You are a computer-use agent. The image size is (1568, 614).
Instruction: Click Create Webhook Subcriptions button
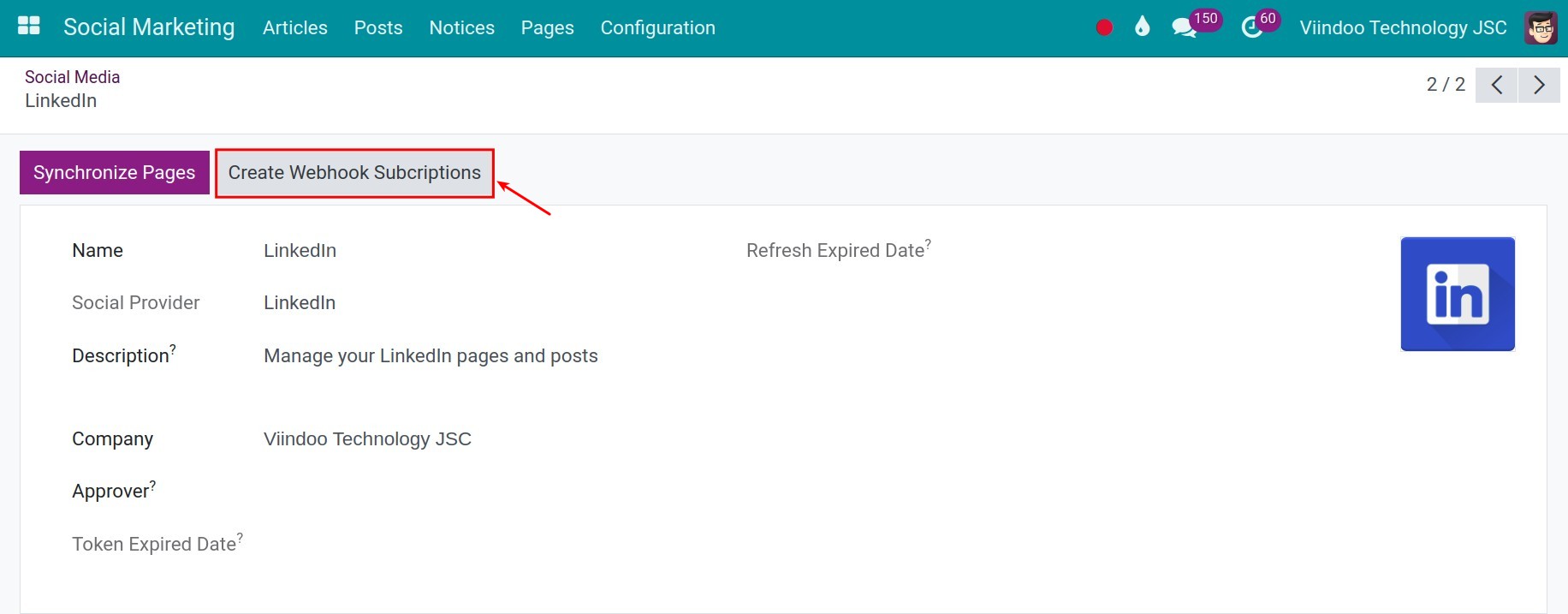pyautogui.click(x=354, y=173)
